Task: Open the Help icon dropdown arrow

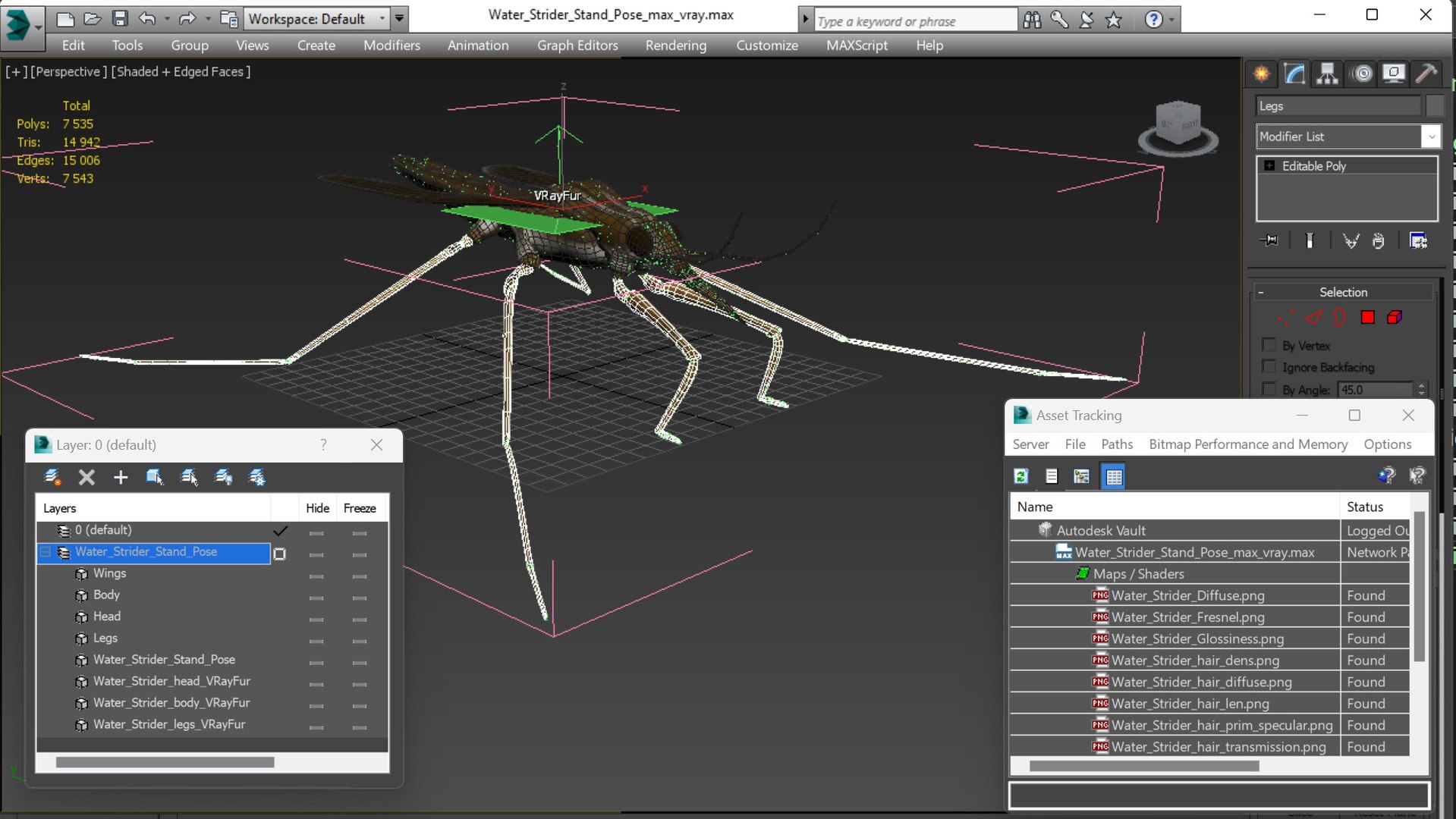Action: [1171, 20]
